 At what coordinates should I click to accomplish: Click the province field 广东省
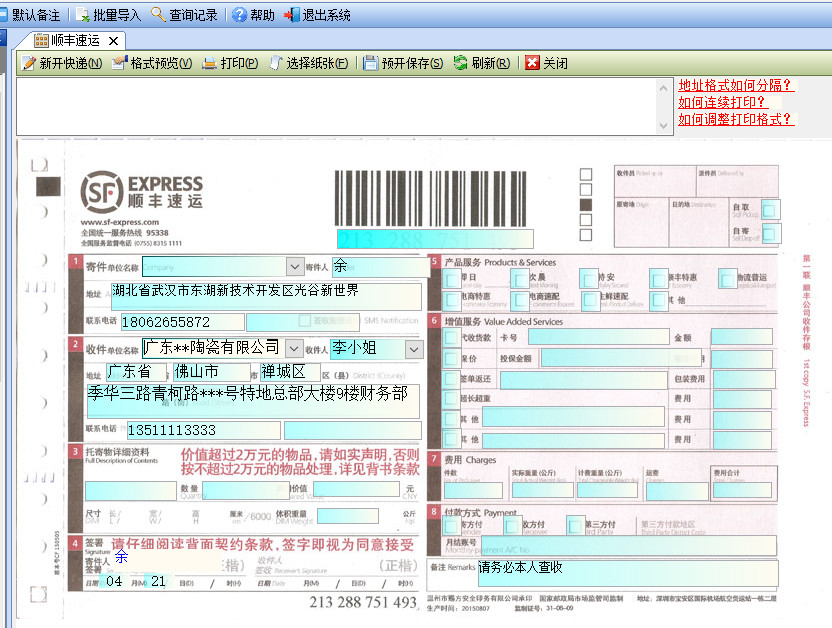point(136,372)
